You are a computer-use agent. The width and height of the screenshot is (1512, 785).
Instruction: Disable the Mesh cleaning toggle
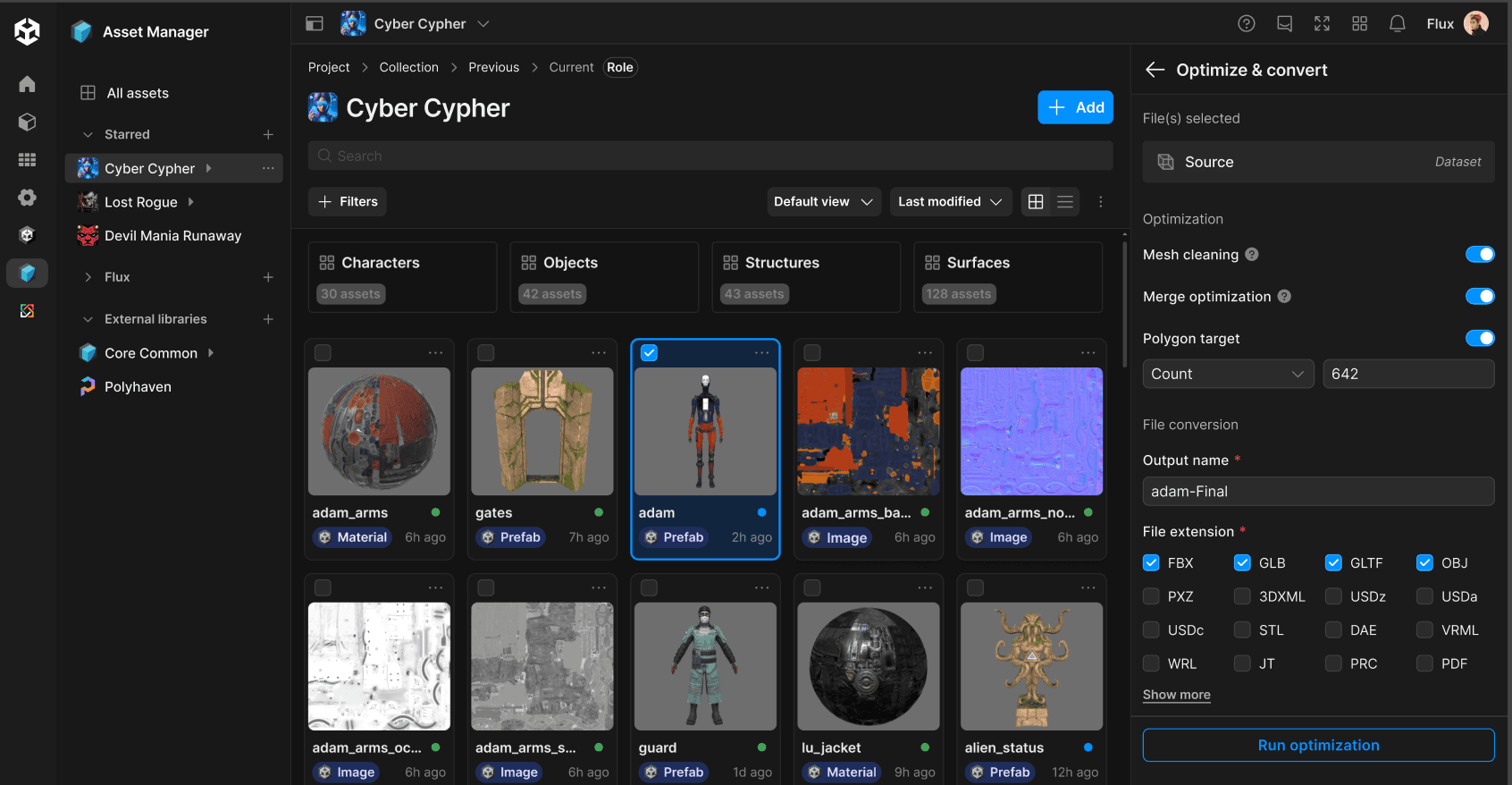click(x=1479, y=255)
